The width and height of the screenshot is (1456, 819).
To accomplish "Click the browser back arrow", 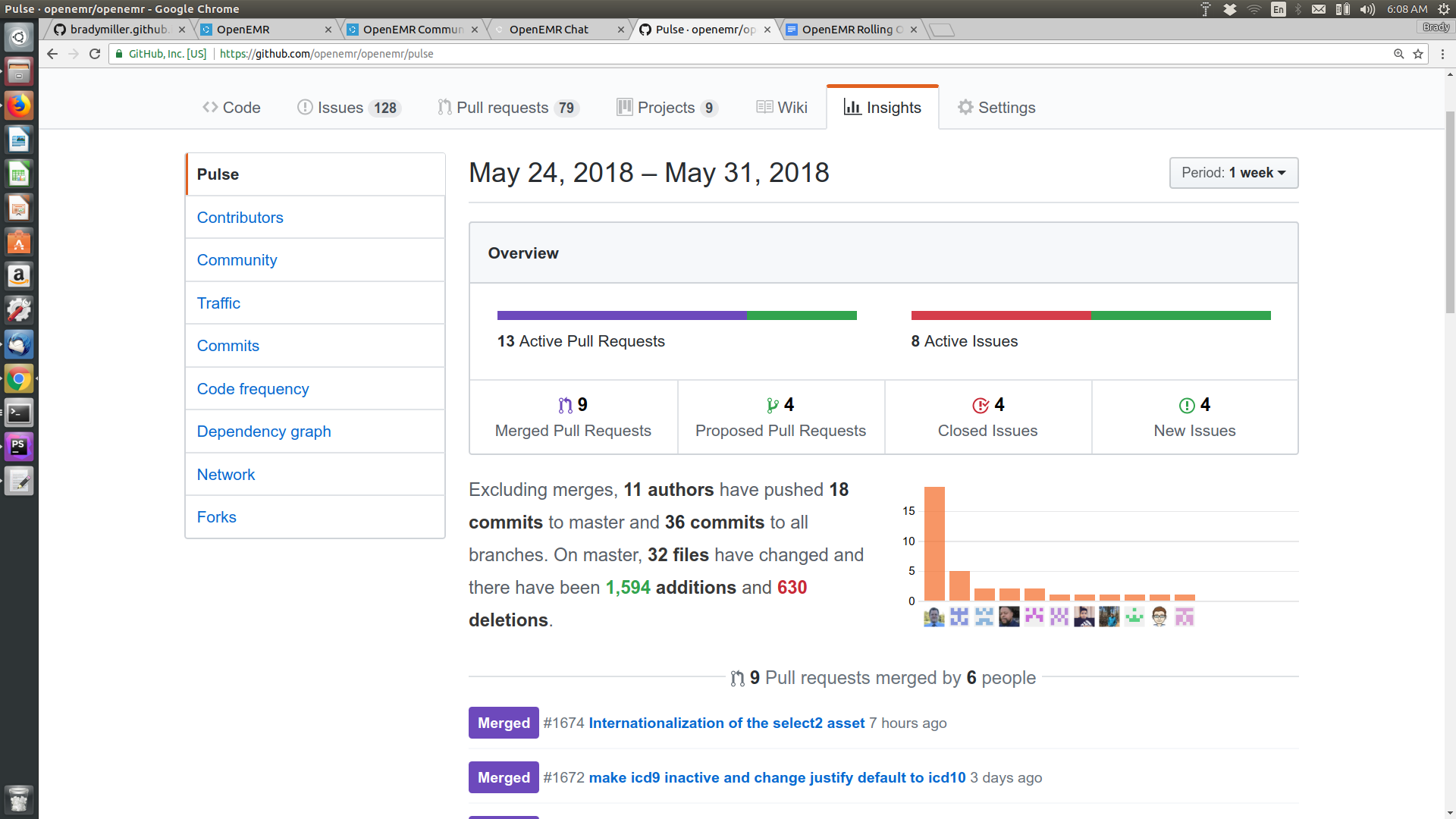I will [52, 54].
